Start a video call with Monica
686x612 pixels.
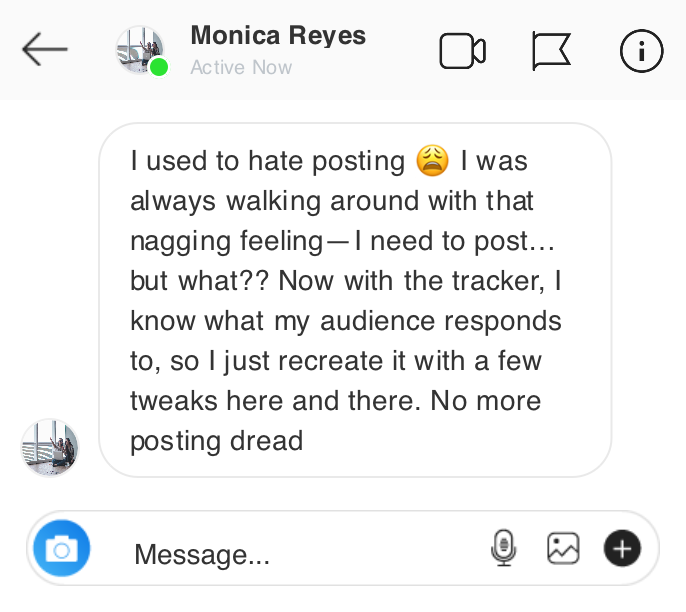pyautogui.click(x=462, y=51)
